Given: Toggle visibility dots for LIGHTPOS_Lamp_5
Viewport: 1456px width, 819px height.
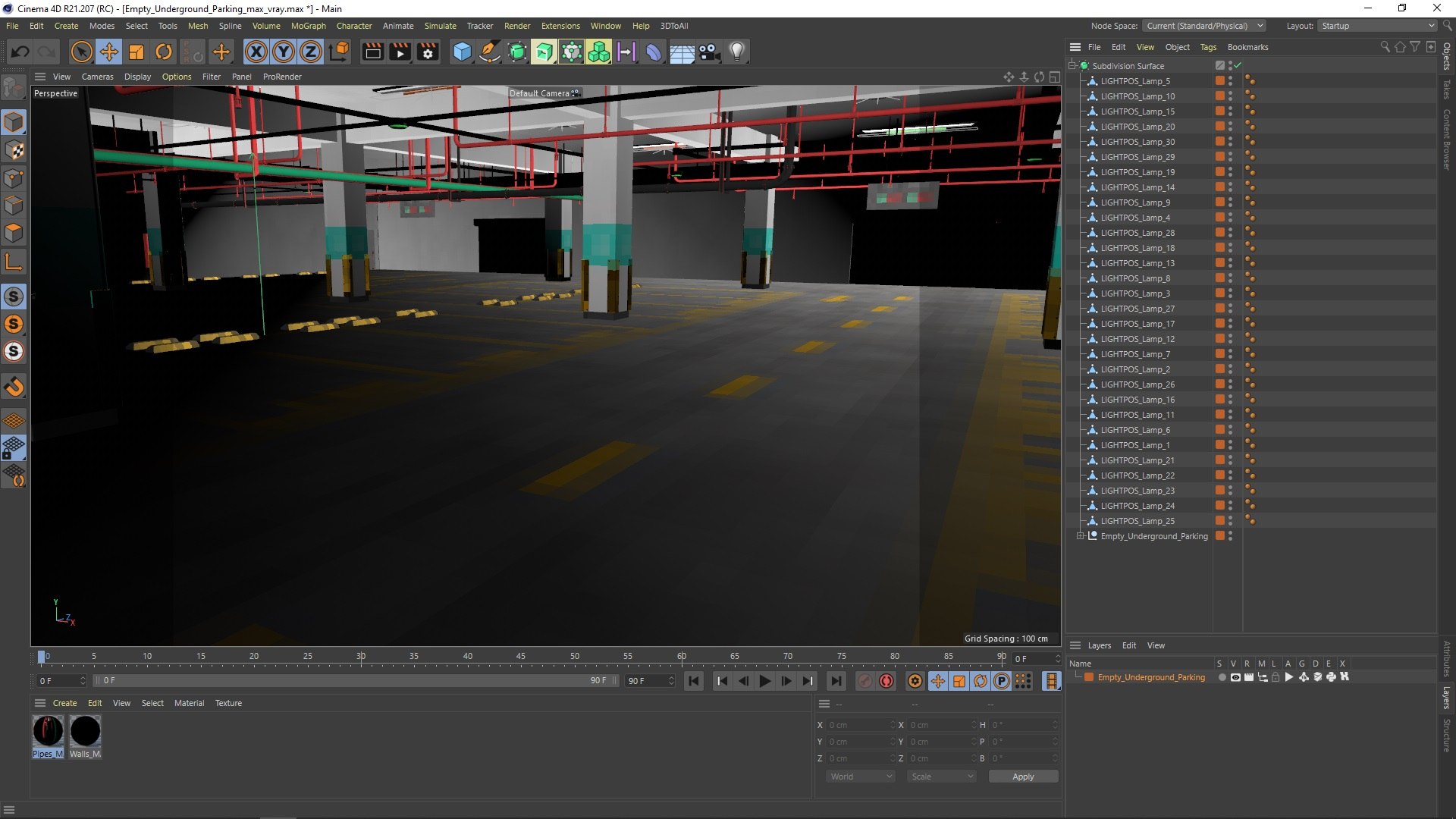Looking at the screenshot, I should click(x=1230, y=81).
